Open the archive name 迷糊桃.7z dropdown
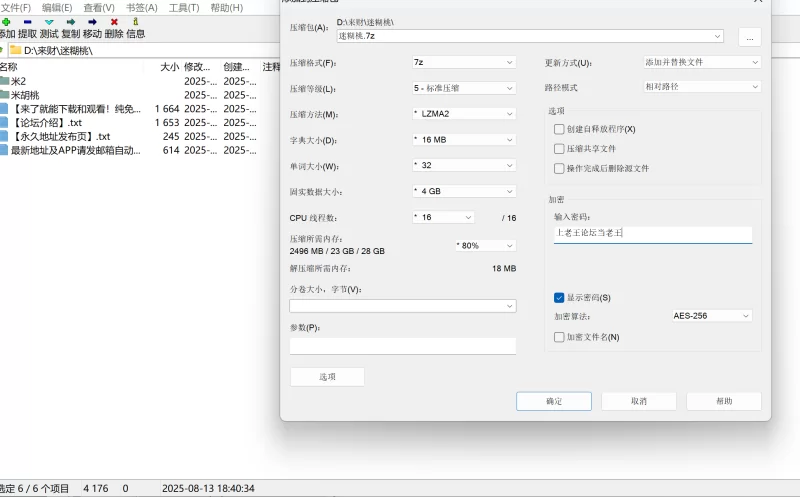Viewport: 800px width, 497px height. coord(717,36)
